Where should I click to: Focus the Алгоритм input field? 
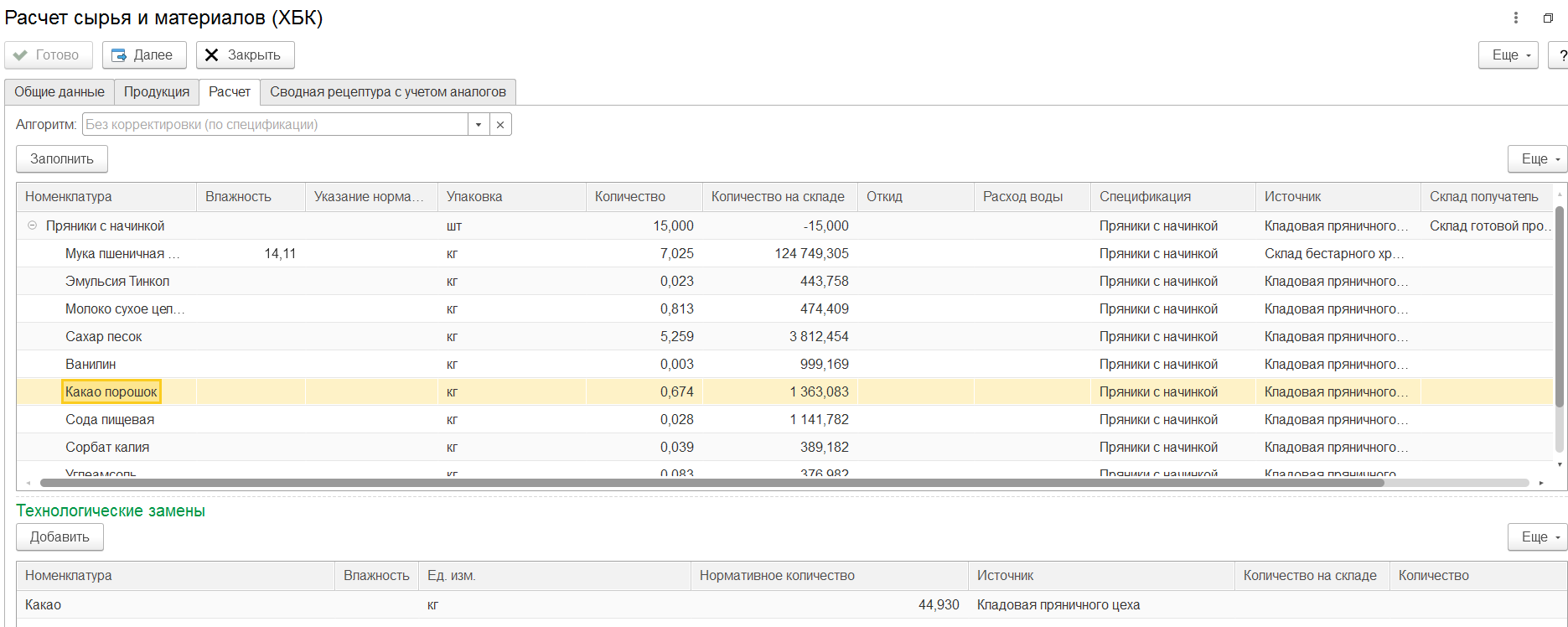pyautogui.click(x=275, y=125)
